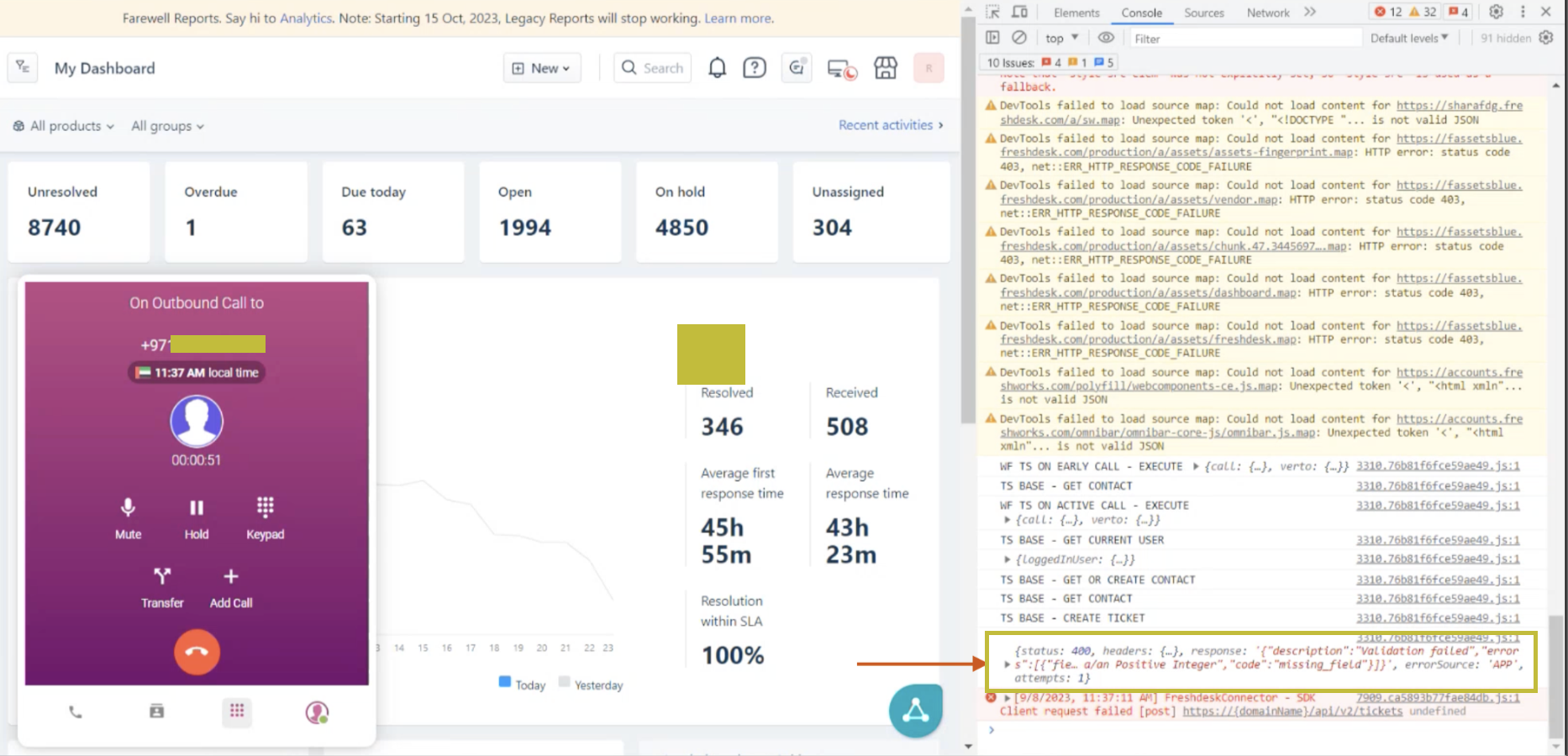This screenshot has width=1568, height=756.
Task: Expand the All products filter
Action: click(x=64, y=126)
